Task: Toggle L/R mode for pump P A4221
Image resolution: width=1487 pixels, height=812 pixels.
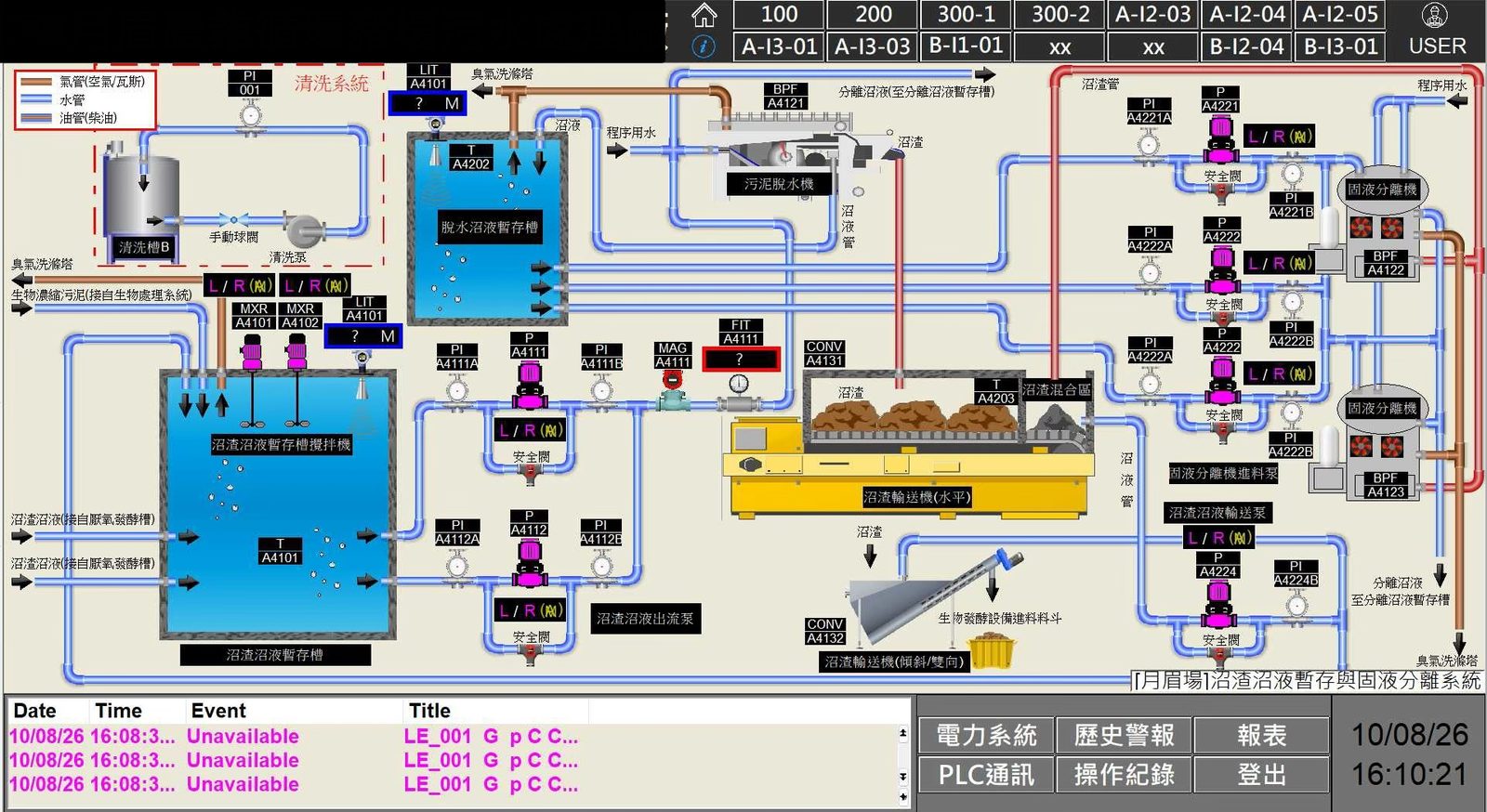Action: [1280, 137]
